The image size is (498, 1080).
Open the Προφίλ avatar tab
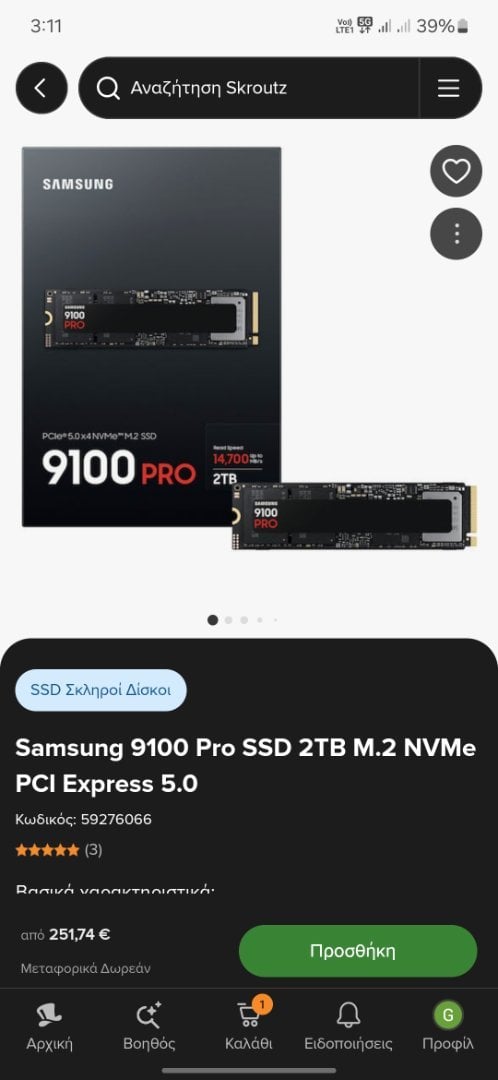[448, 1026]
